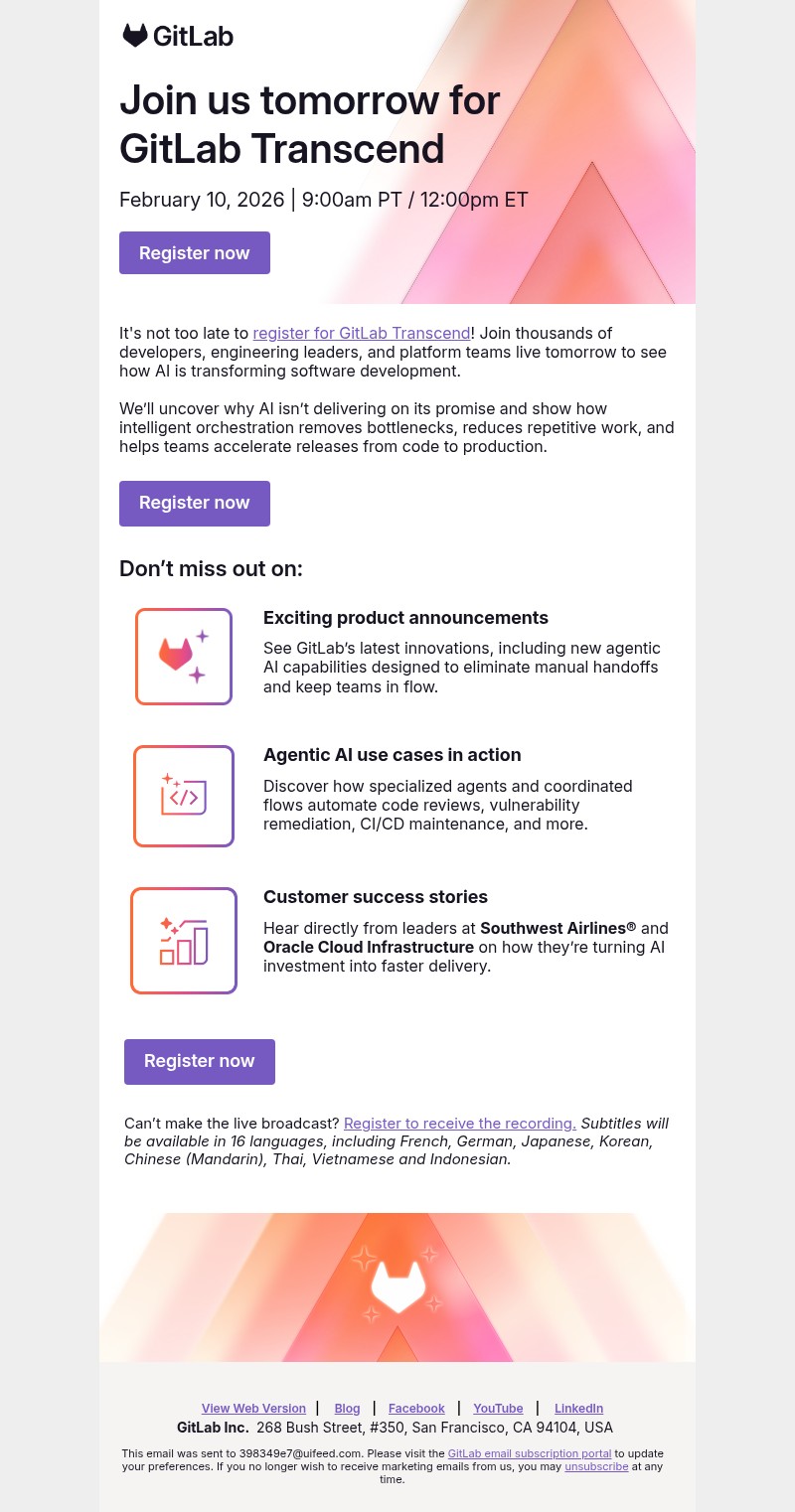Viewport: 795px width, 1512px height.
Task: Open the View Web Version link
Action: [253, 1408]
